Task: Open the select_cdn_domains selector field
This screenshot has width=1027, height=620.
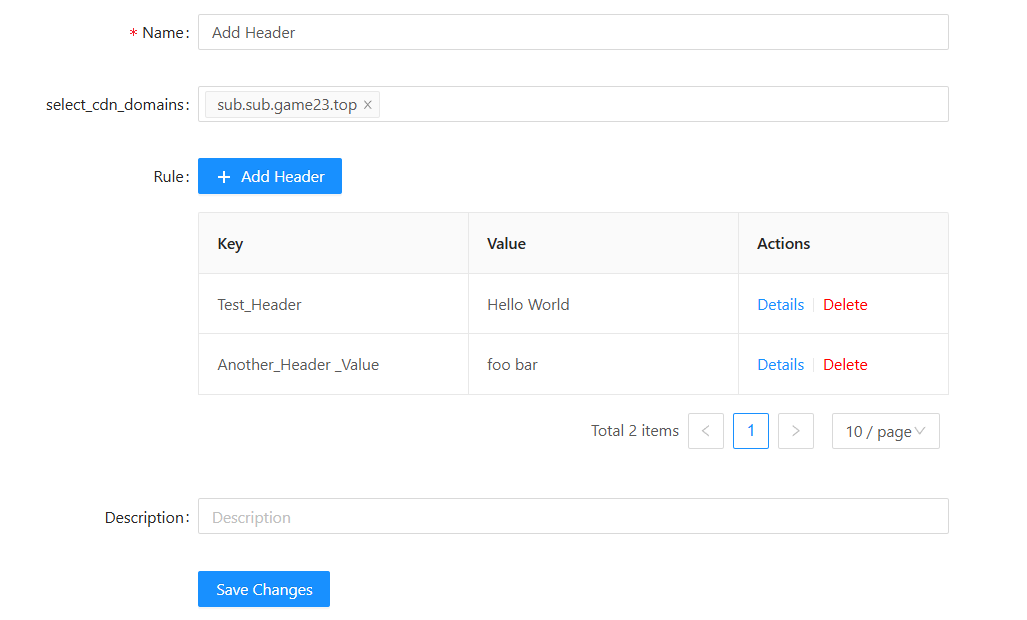Action: tap(660, 104)
